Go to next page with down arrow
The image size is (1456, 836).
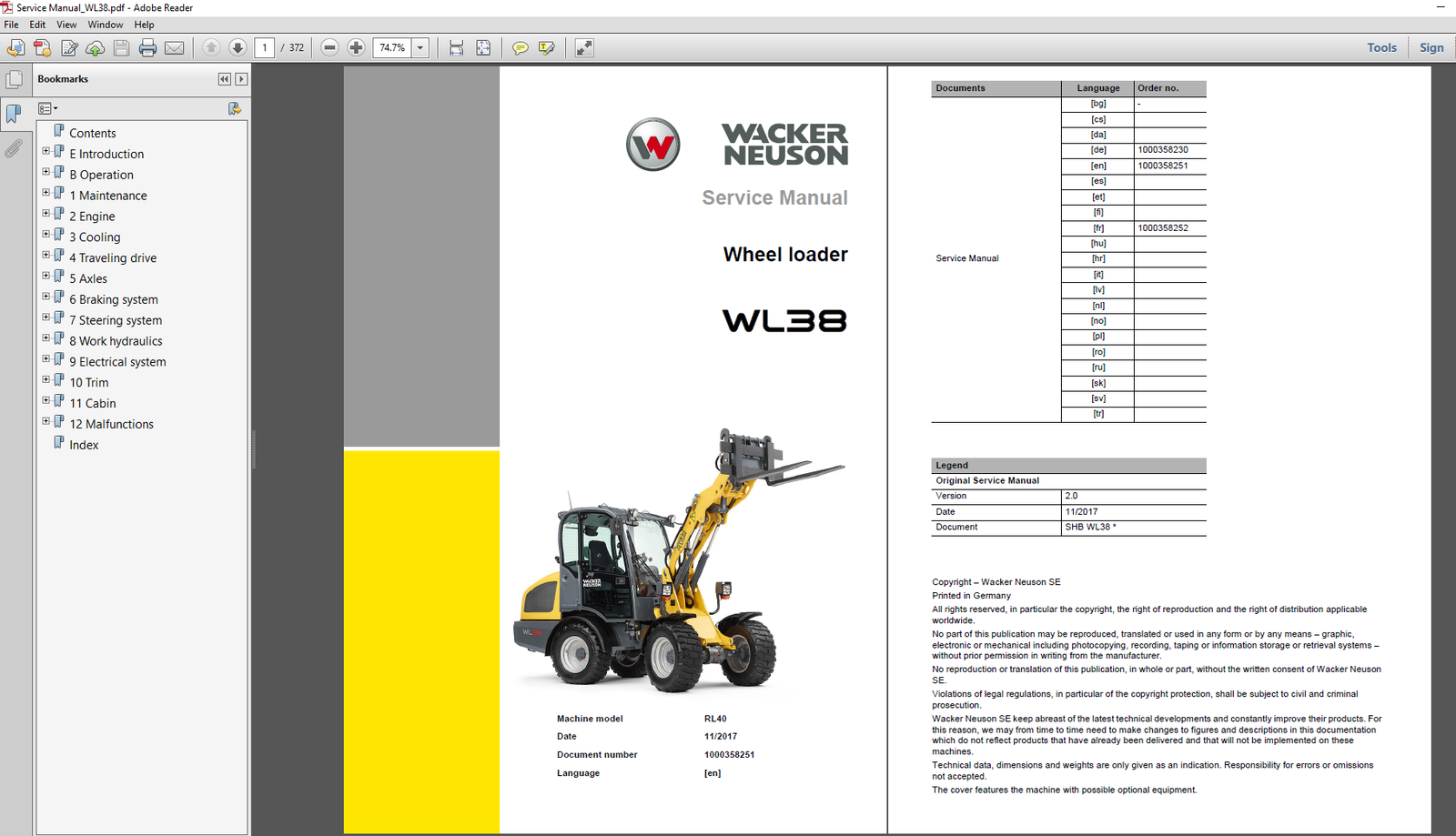pyautogui.click(x=238, y=47)
